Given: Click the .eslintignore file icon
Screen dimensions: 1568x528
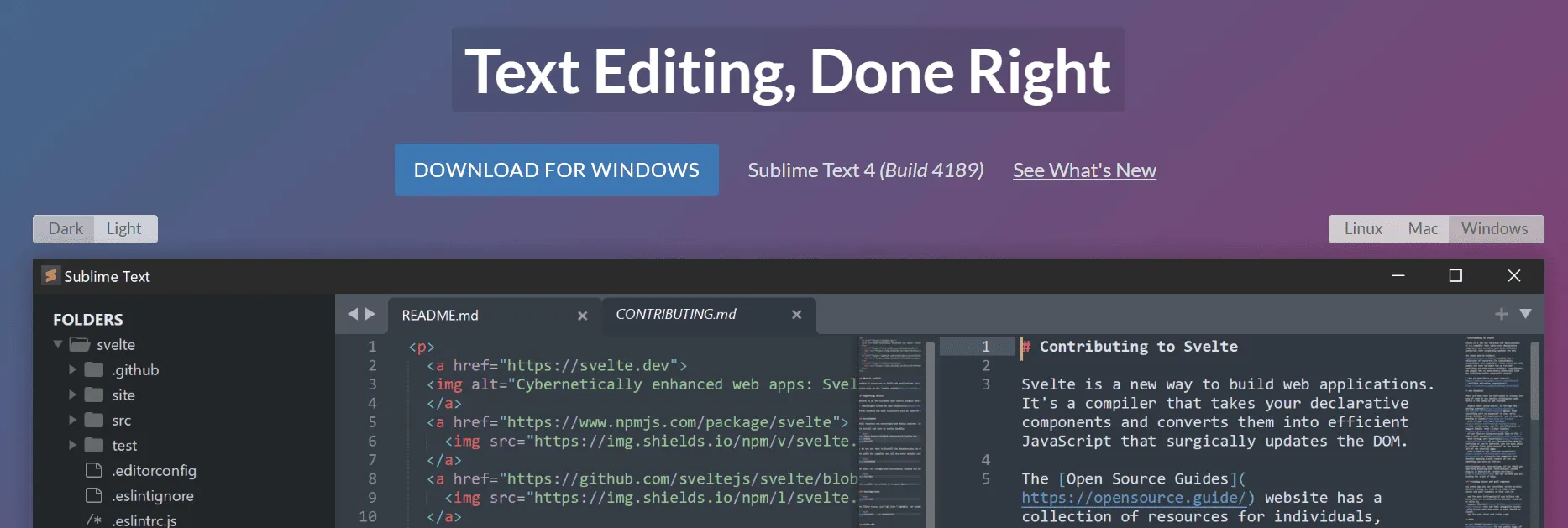Looking at the screenshot, I should tap(94, 495).
